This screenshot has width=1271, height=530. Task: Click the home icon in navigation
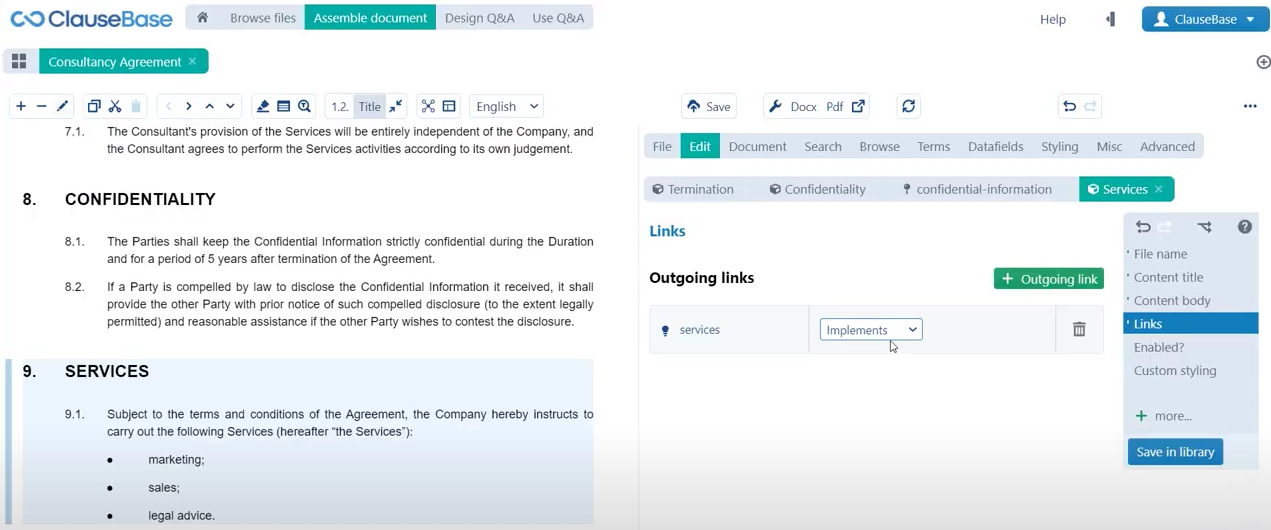(203, 18)
